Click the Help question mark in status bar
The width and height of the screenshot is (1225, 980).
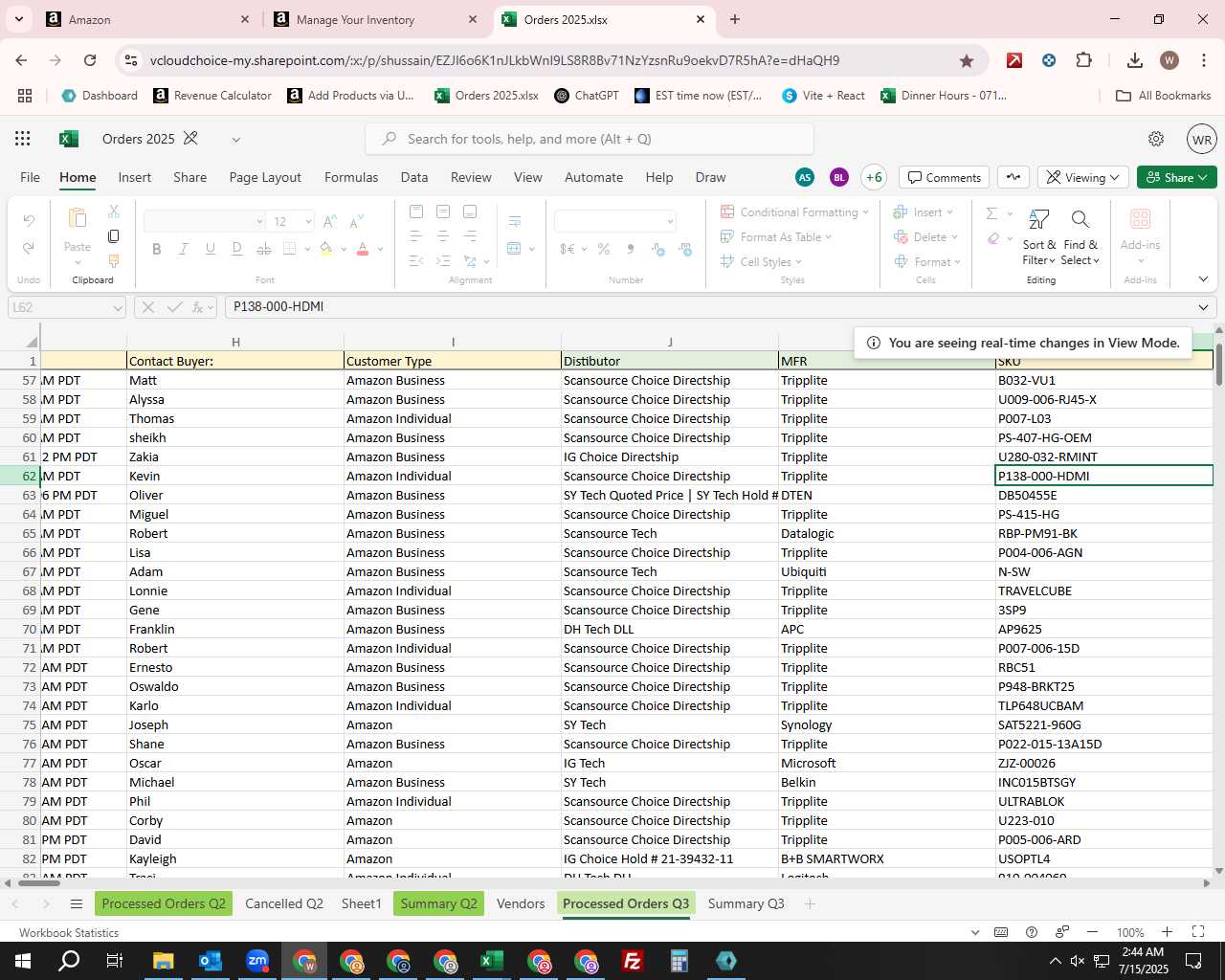click(1032, 932)
